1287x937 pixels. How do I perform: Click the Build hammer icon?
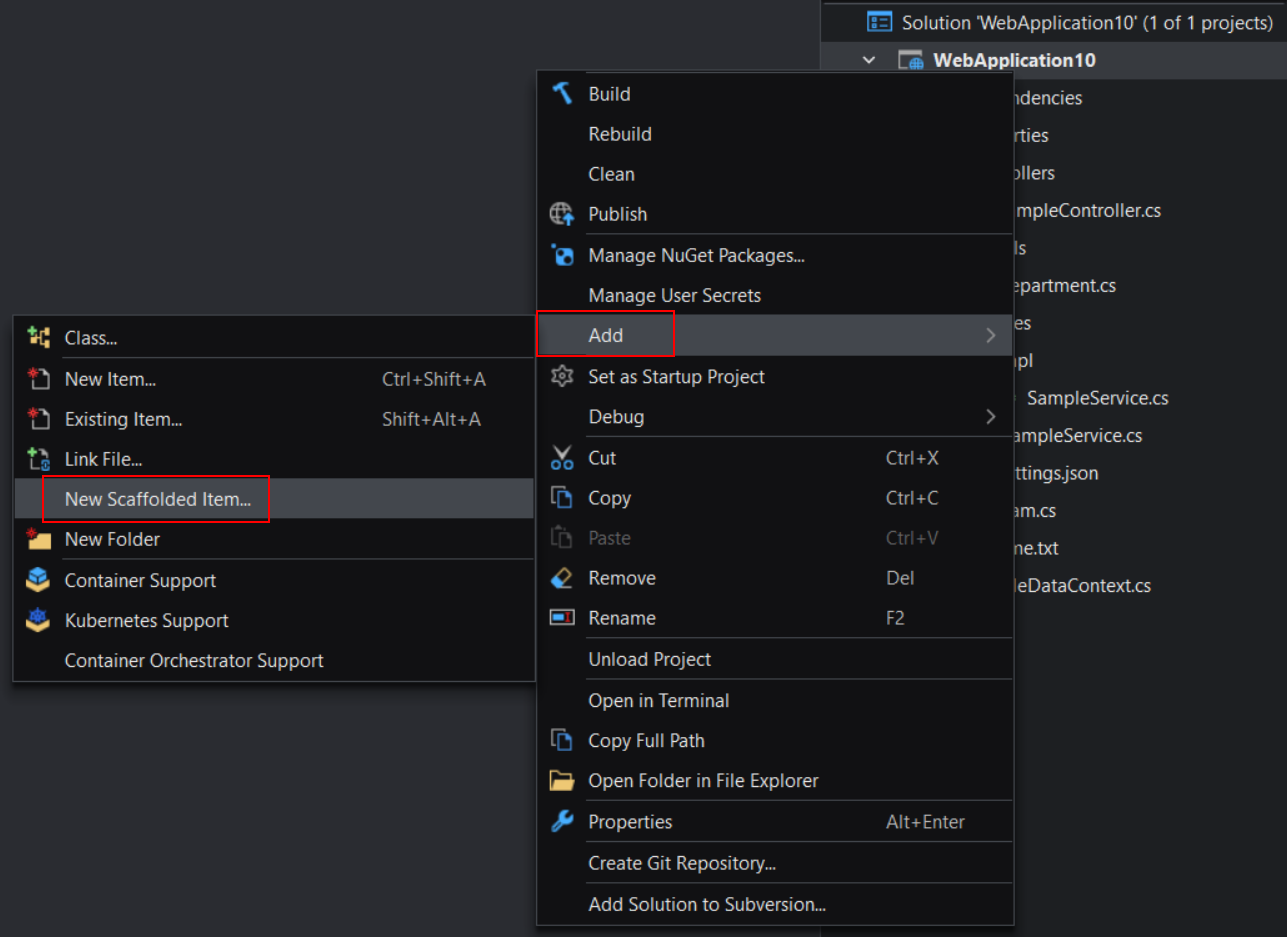(x=562, y=94)
